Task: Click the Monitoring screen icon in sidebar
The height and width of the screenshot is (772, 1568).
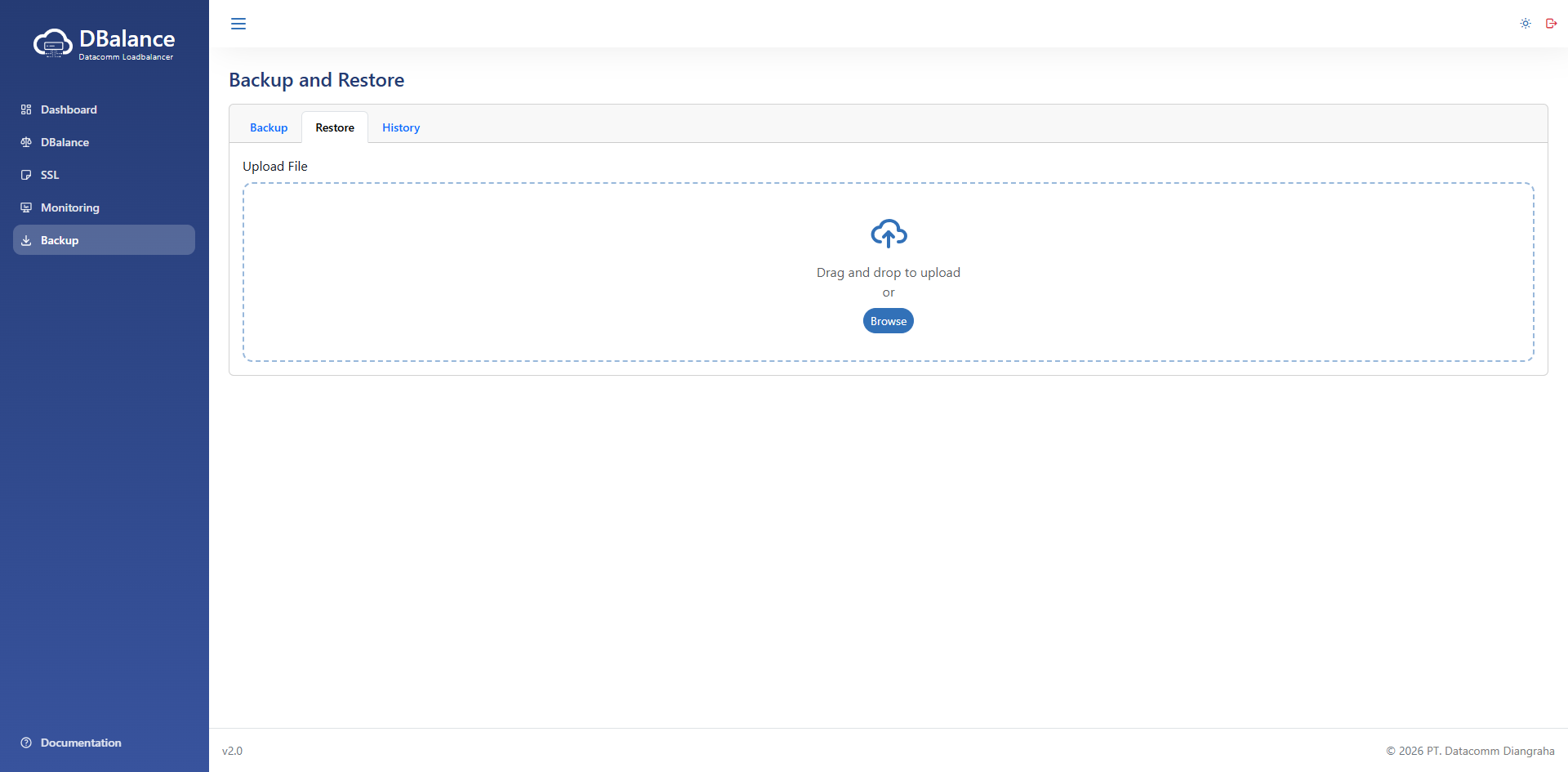Action: [x=26, y=208]
